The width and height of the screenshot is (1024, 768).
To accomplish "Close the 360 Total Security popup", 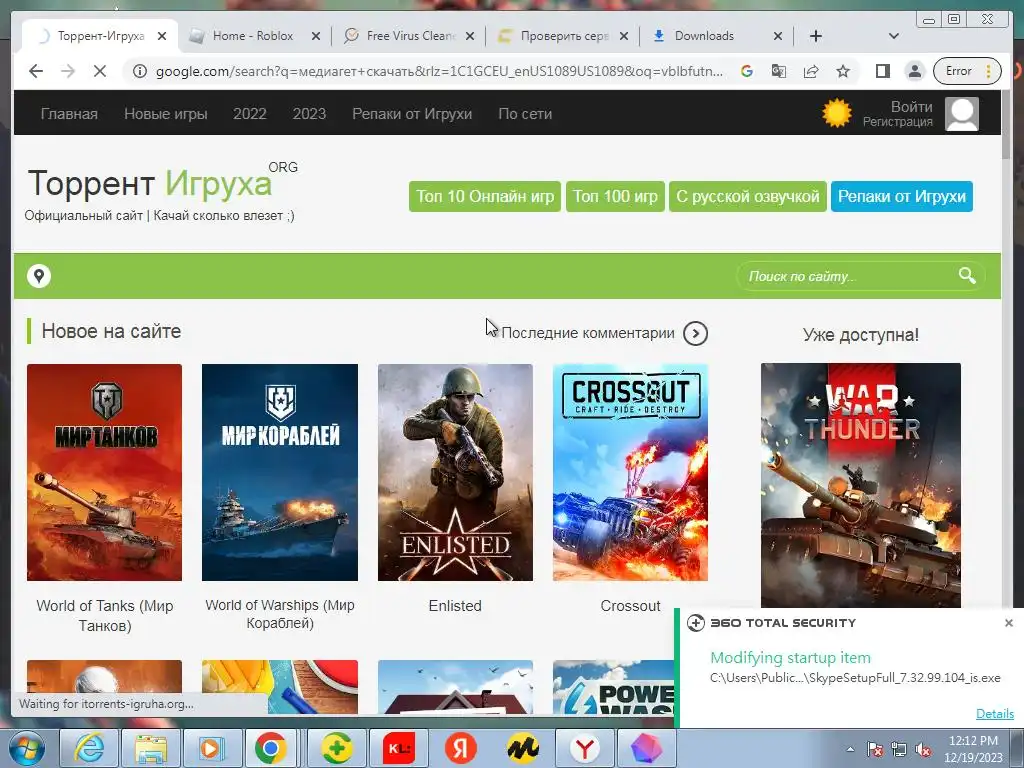I will click(1008, 623).
